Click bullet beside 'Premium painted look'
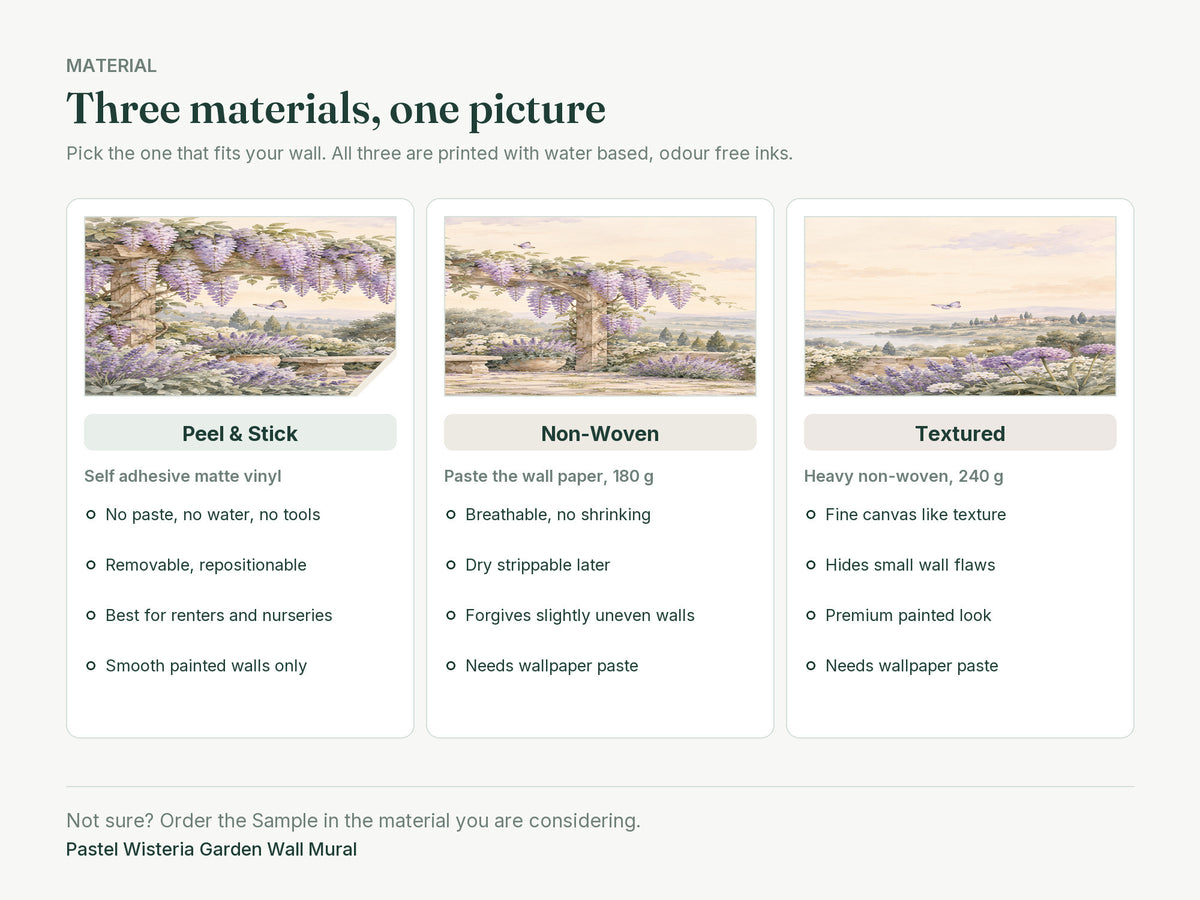Image resolution: width=1200 pixels, height=900 pixels. (x=811, y=615)
